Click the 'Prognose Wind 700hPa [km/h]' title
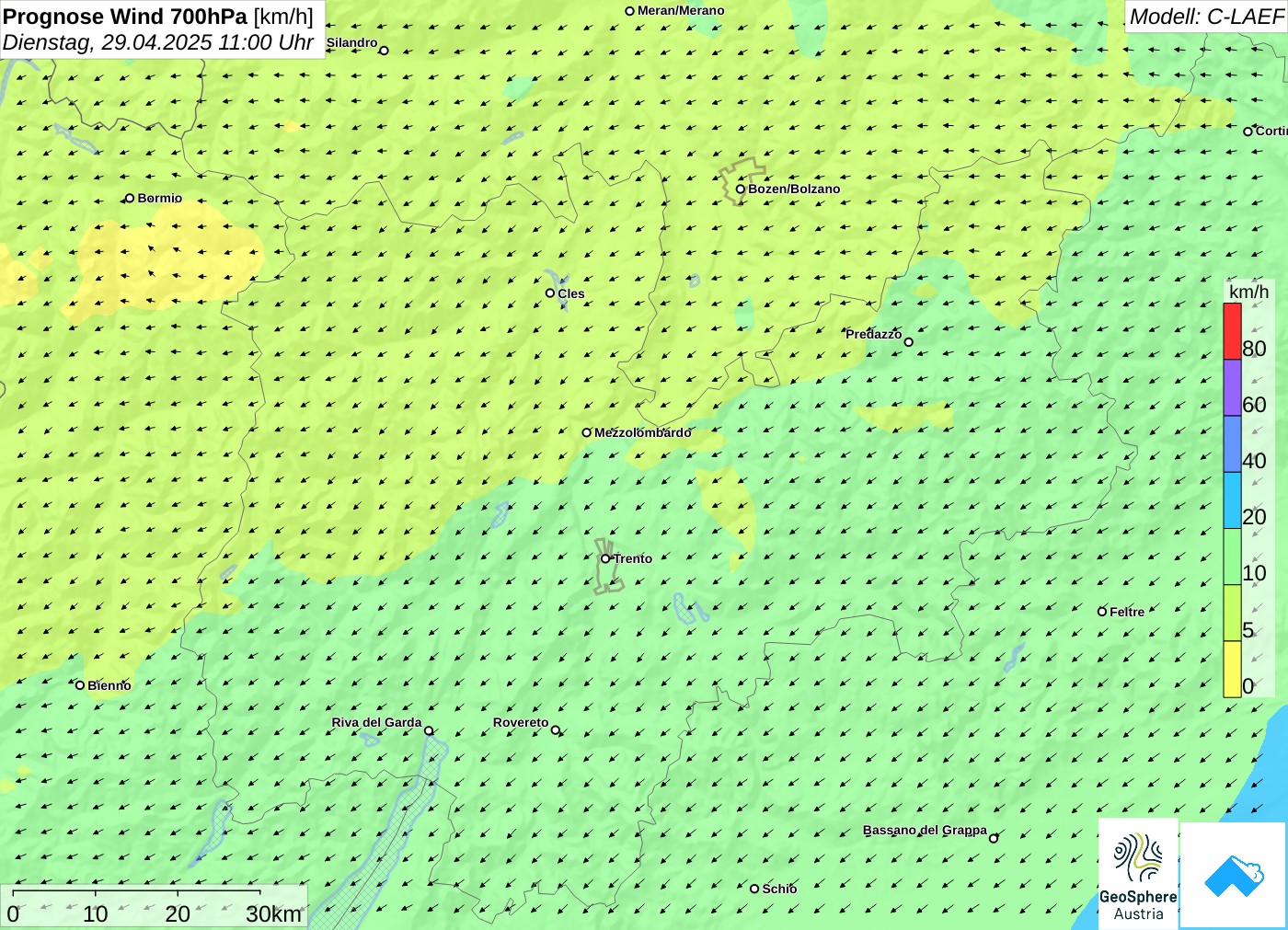The image size is (1288, 930). pyautogui.click(x=158, y=17)
